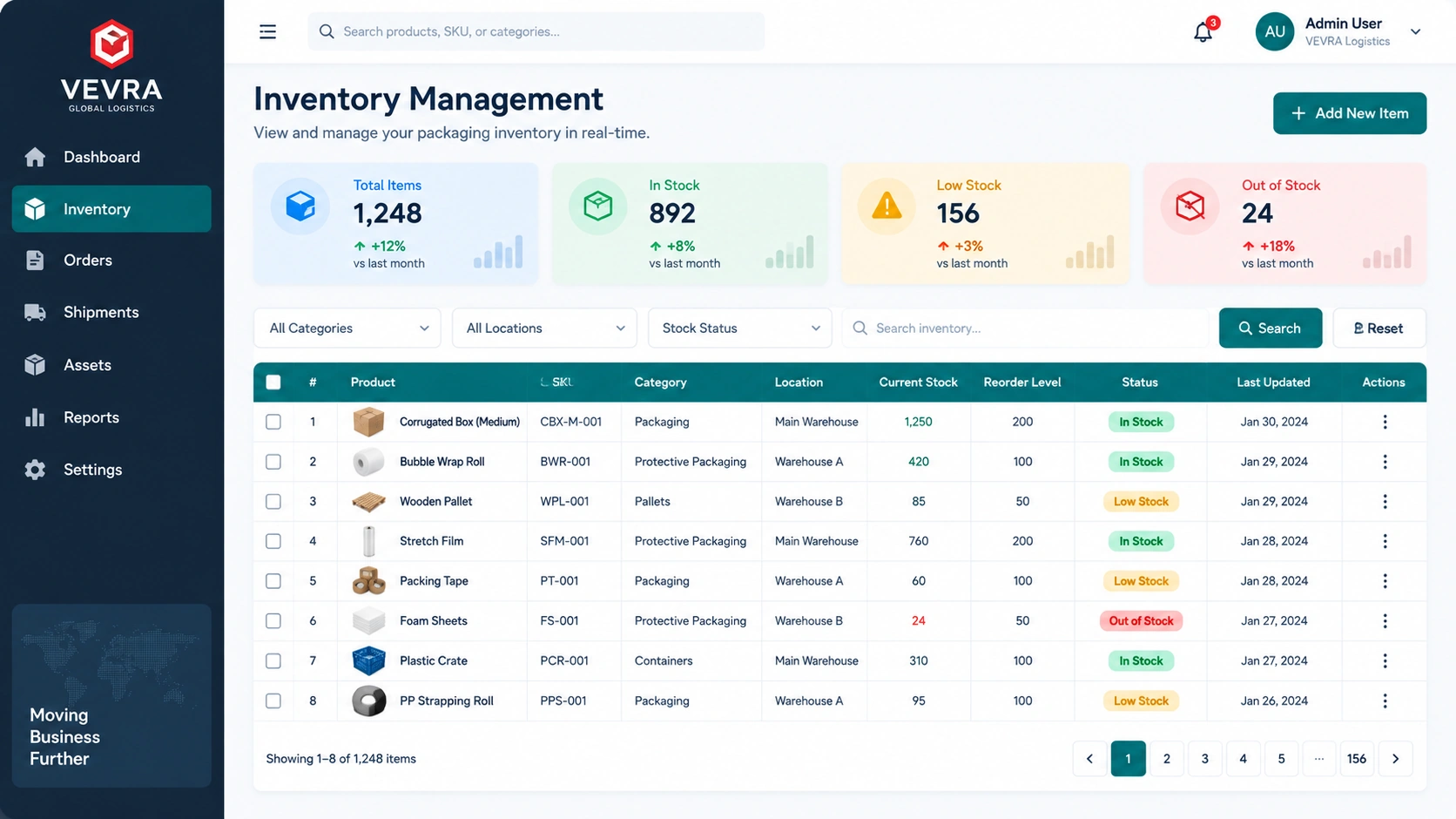
Task: Check the Corrugated Box (Medium) row checkbox
Action: click(273, 422)
